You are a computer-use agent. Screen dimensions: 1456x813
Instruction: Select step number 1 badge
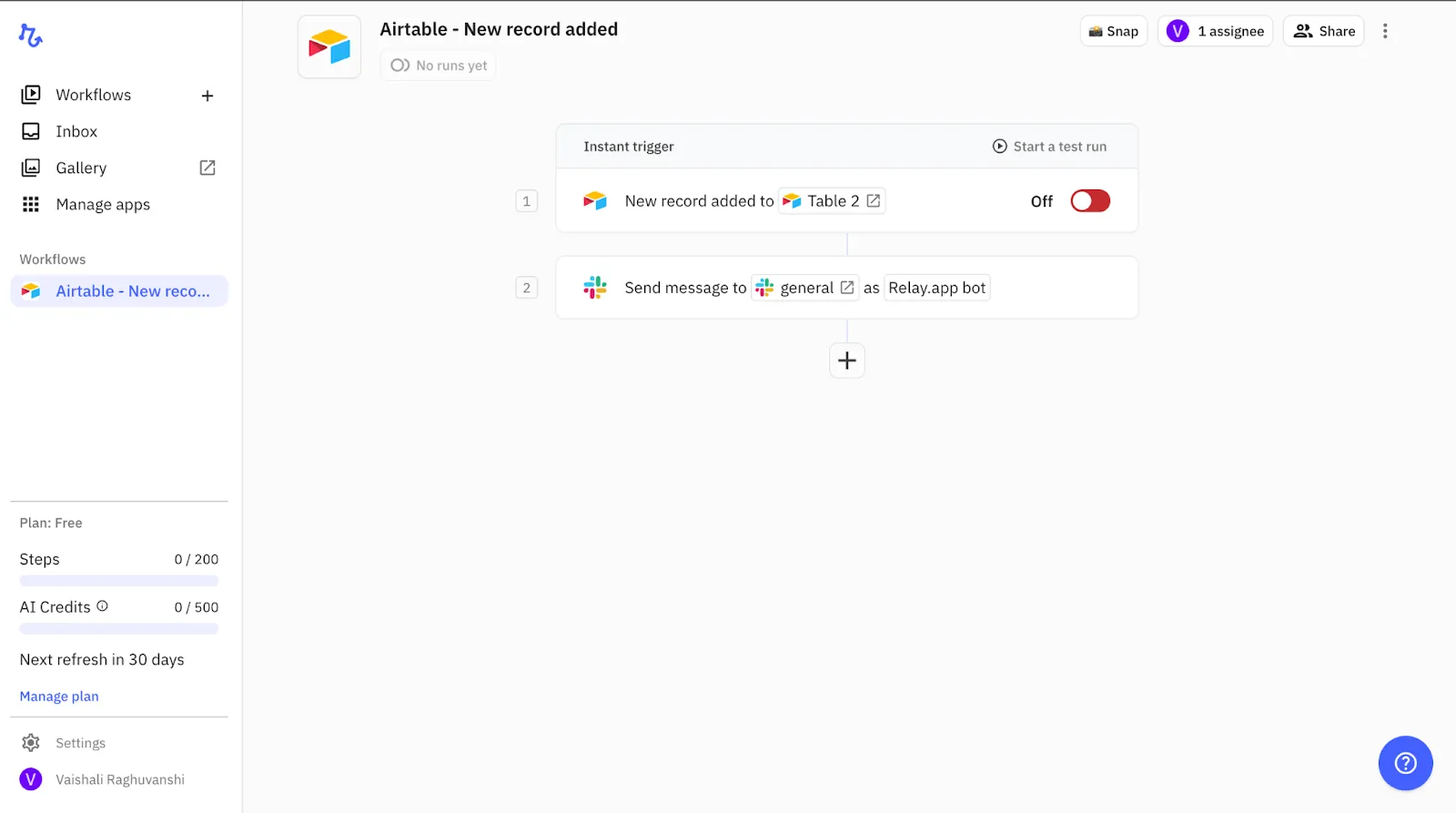tap(527, 201)
